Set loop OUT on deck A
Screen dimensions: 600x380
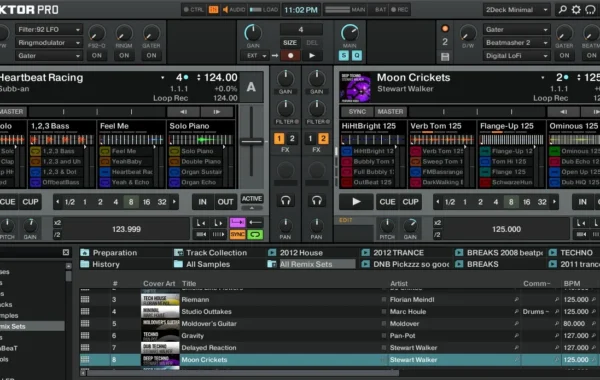pos(225,202)
